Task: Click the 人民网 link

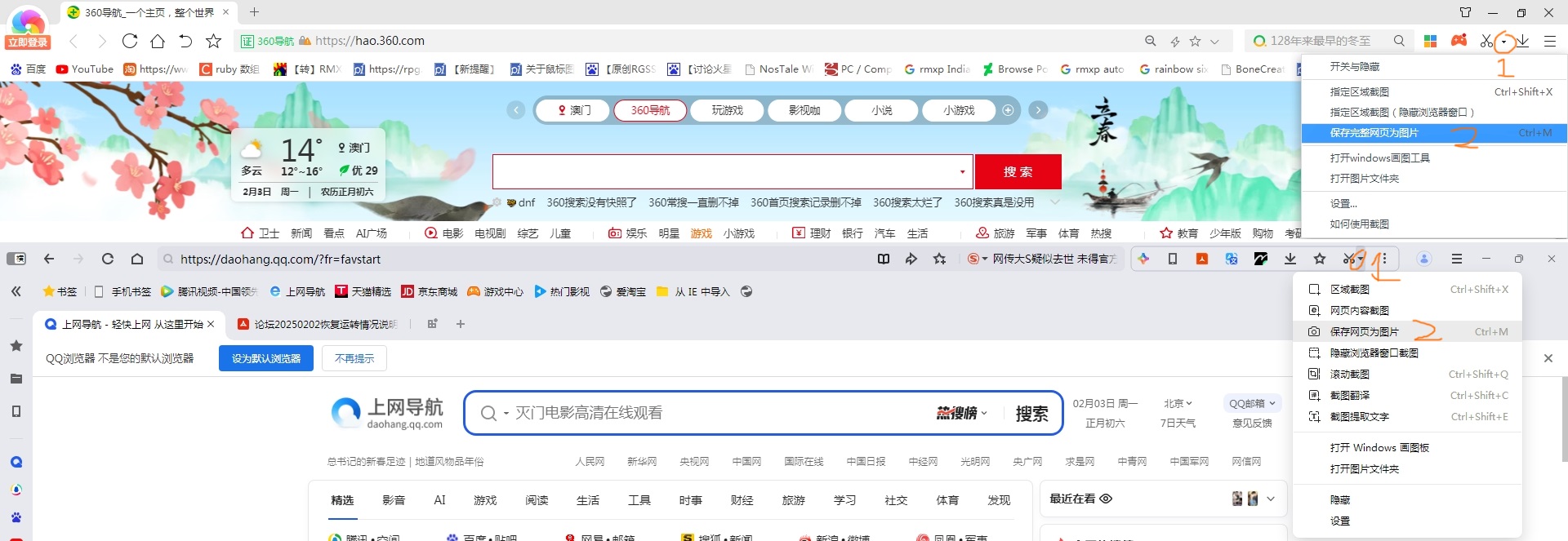Action: tap(590, 461)
